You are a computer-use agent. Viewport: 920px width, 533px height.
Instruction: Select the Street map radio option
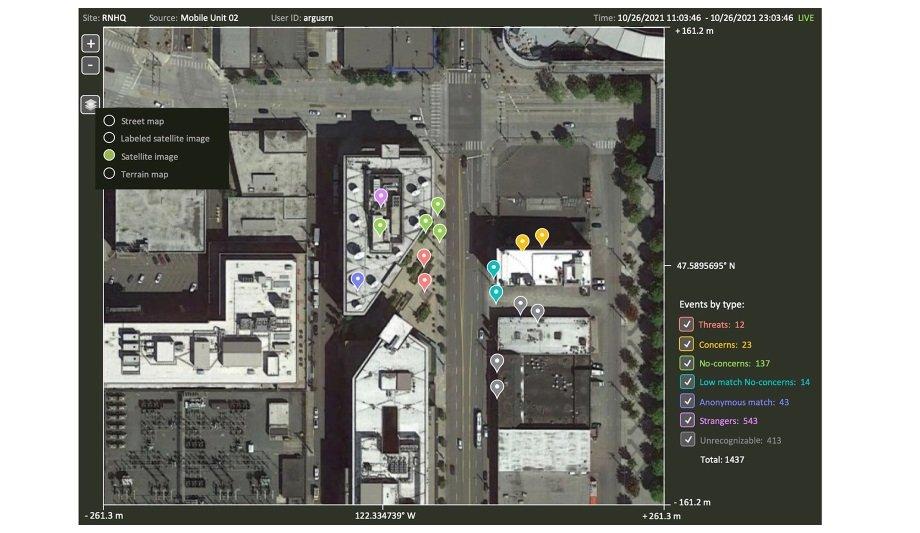pyautogui.click(x=109, y=121)
